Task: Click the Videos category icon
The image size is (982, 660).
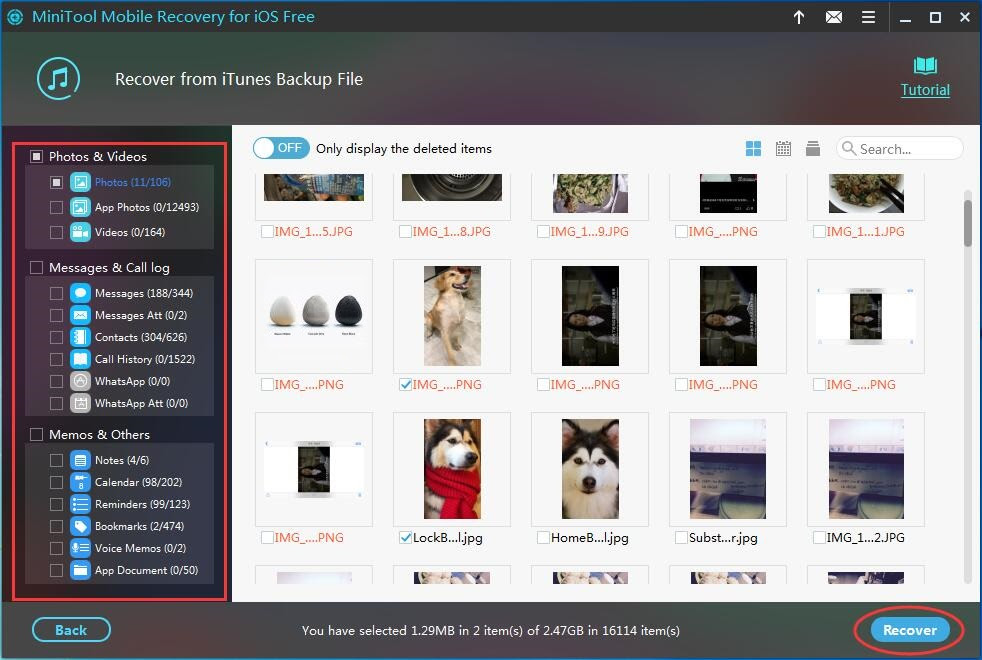Action: [80, 232]
